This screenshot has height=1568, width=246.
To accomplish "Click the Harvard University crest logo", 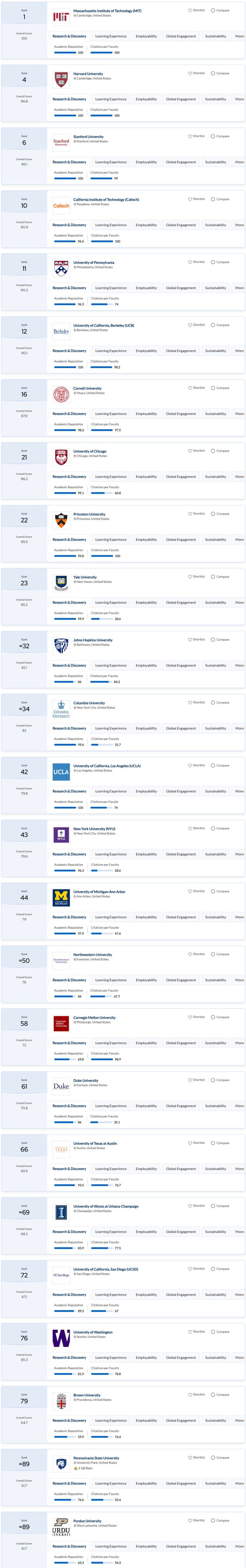I will (x=61, y=80).
